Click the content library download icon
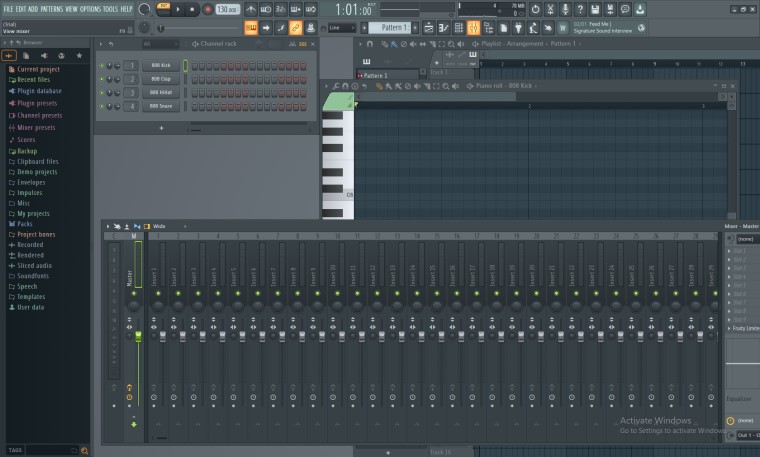Image resolution: width=760 pixels, height=457 pixels. 640,9
